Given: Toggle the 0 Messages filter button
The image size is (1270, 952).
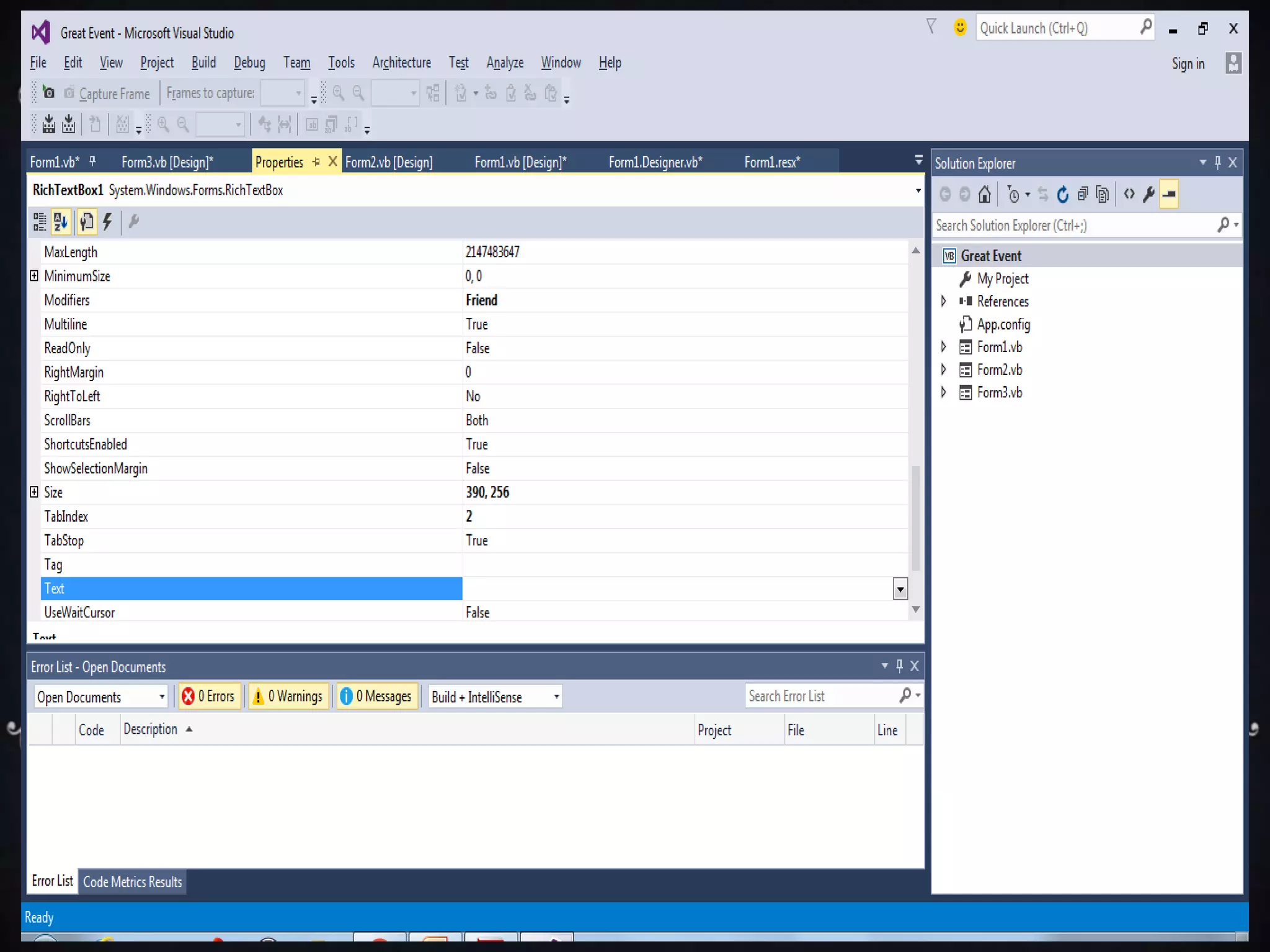Looking at the screenshot, I should pos(377,696).
